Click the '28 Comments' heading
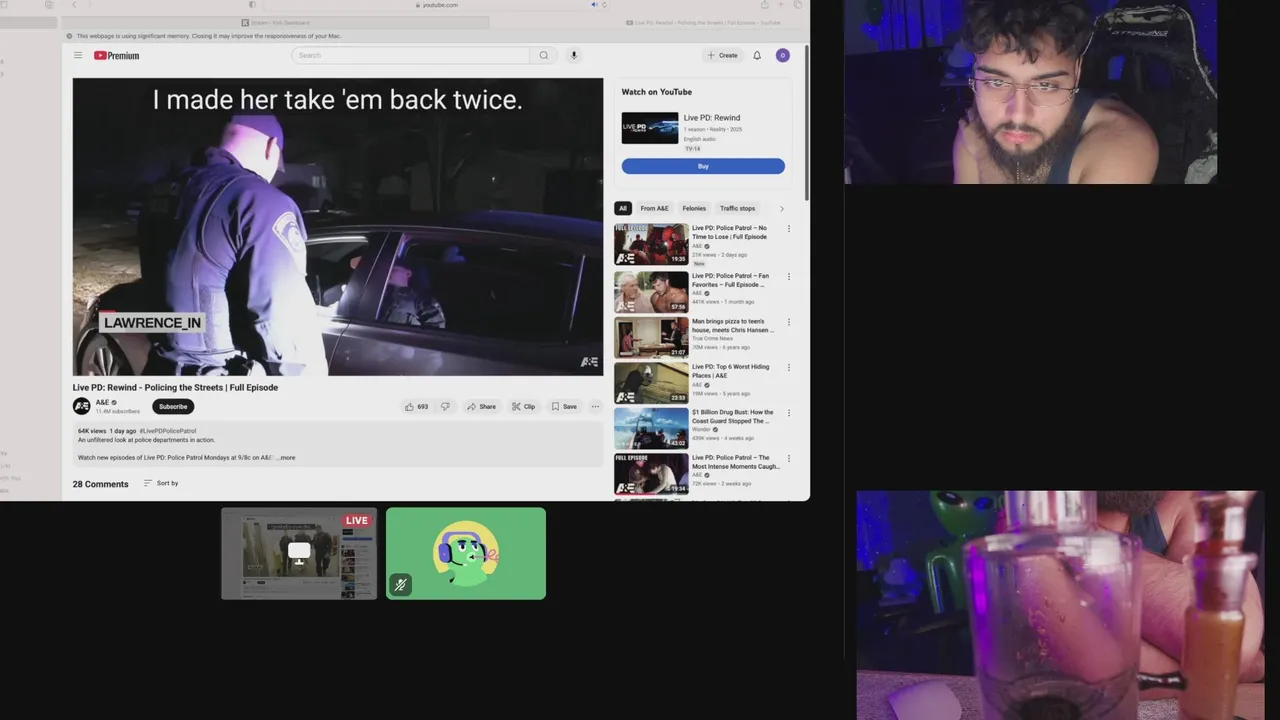 click(x=100, y=484)
